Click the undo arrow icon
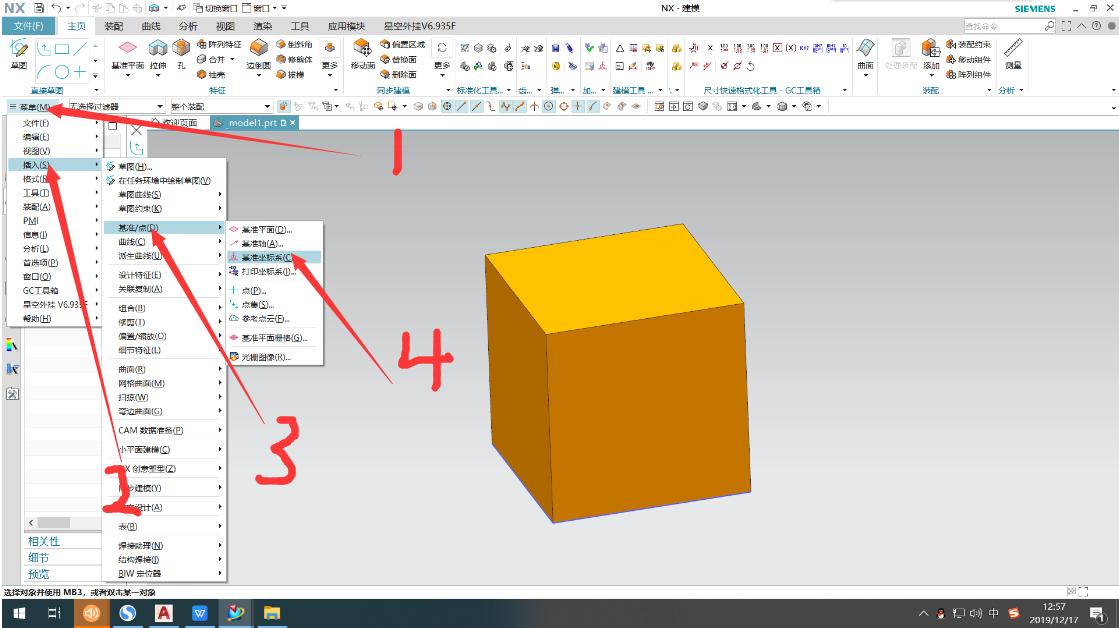The width and height of the screenshot is (1119, 628). pos(56,8)
